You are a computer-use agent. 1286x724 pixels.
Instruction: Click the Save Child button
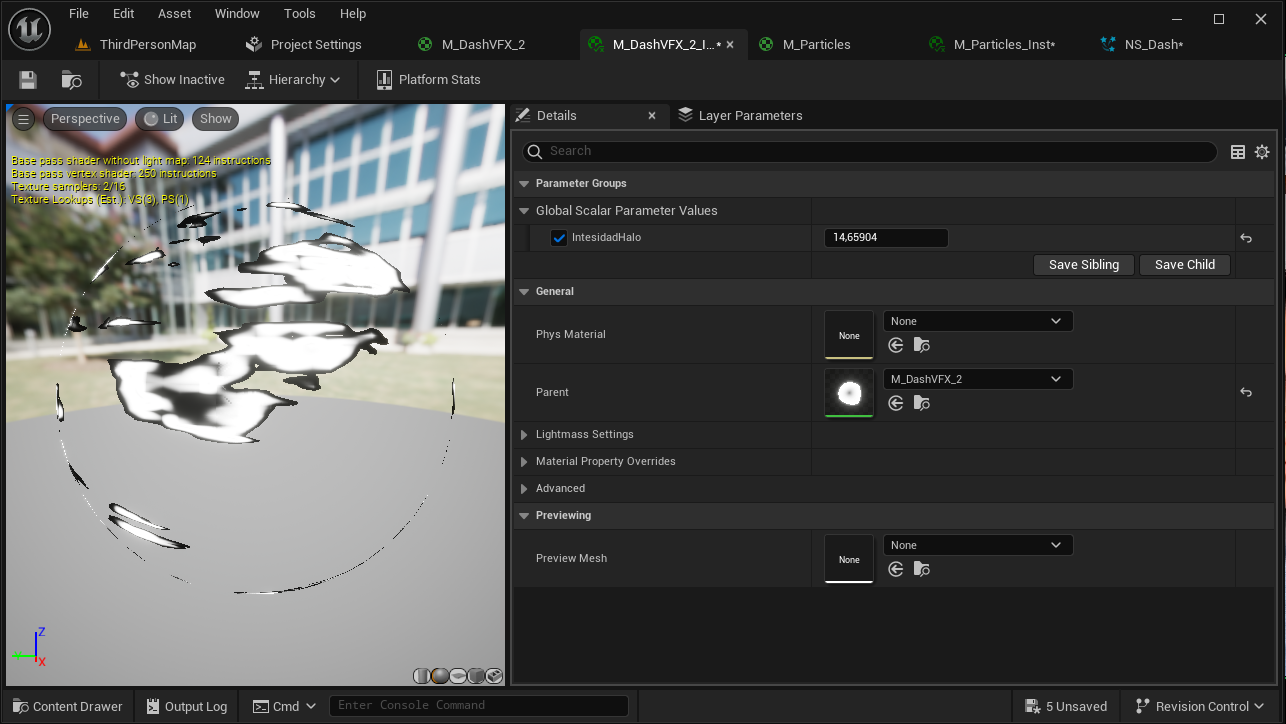[x=1184, y=265]
